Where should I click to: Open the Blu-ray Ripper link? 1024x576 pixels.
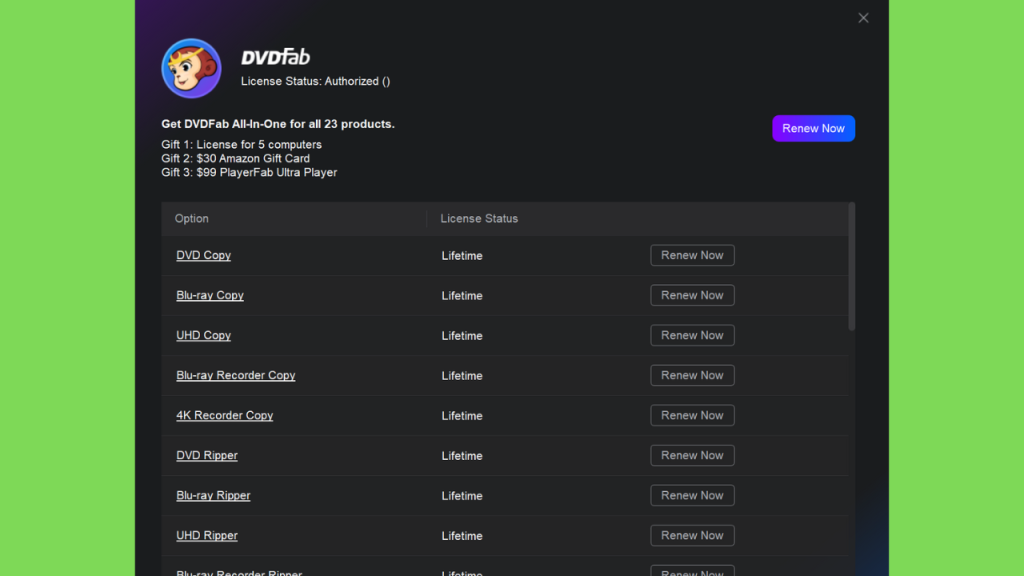tap(213, 495)
